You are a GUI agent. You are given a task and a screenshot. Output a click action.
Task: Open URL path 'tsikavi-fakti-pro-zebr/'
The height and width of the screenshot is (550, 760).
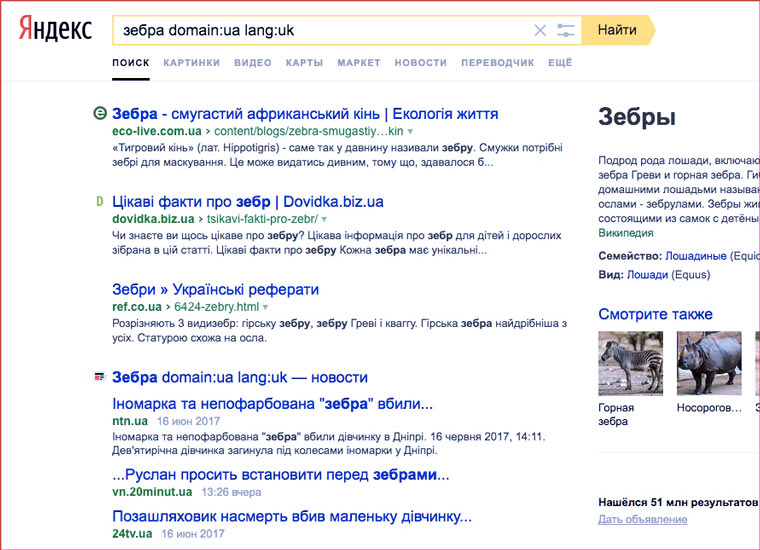coord(262,219)
